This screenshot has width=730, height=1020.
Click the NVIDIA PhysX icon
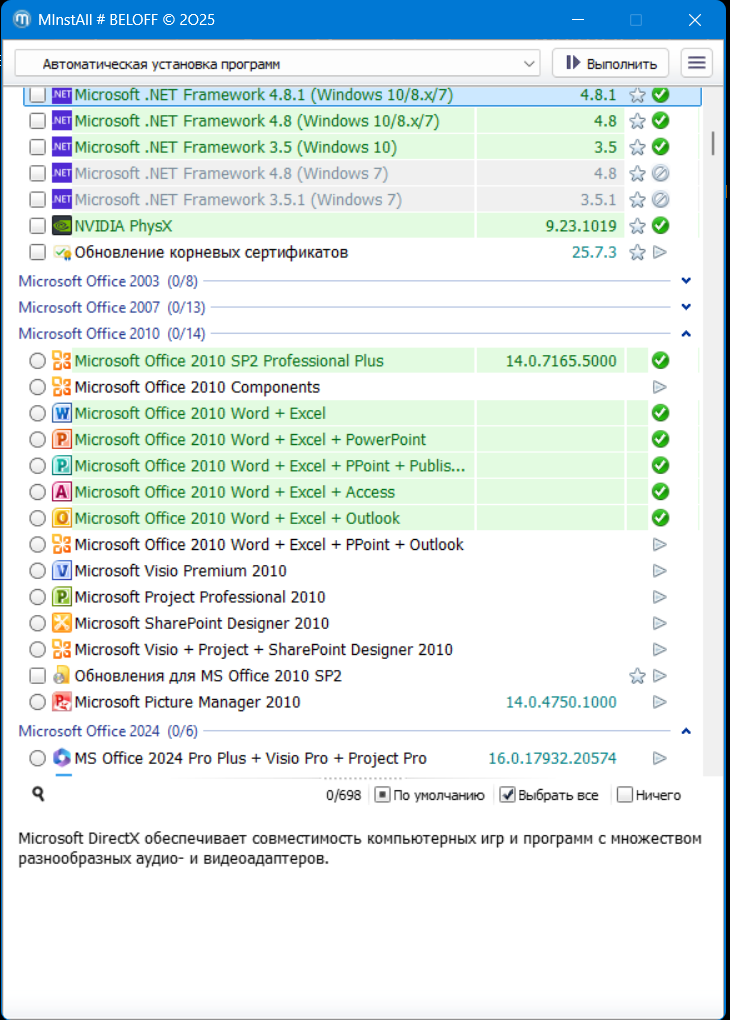click(62, 226)
